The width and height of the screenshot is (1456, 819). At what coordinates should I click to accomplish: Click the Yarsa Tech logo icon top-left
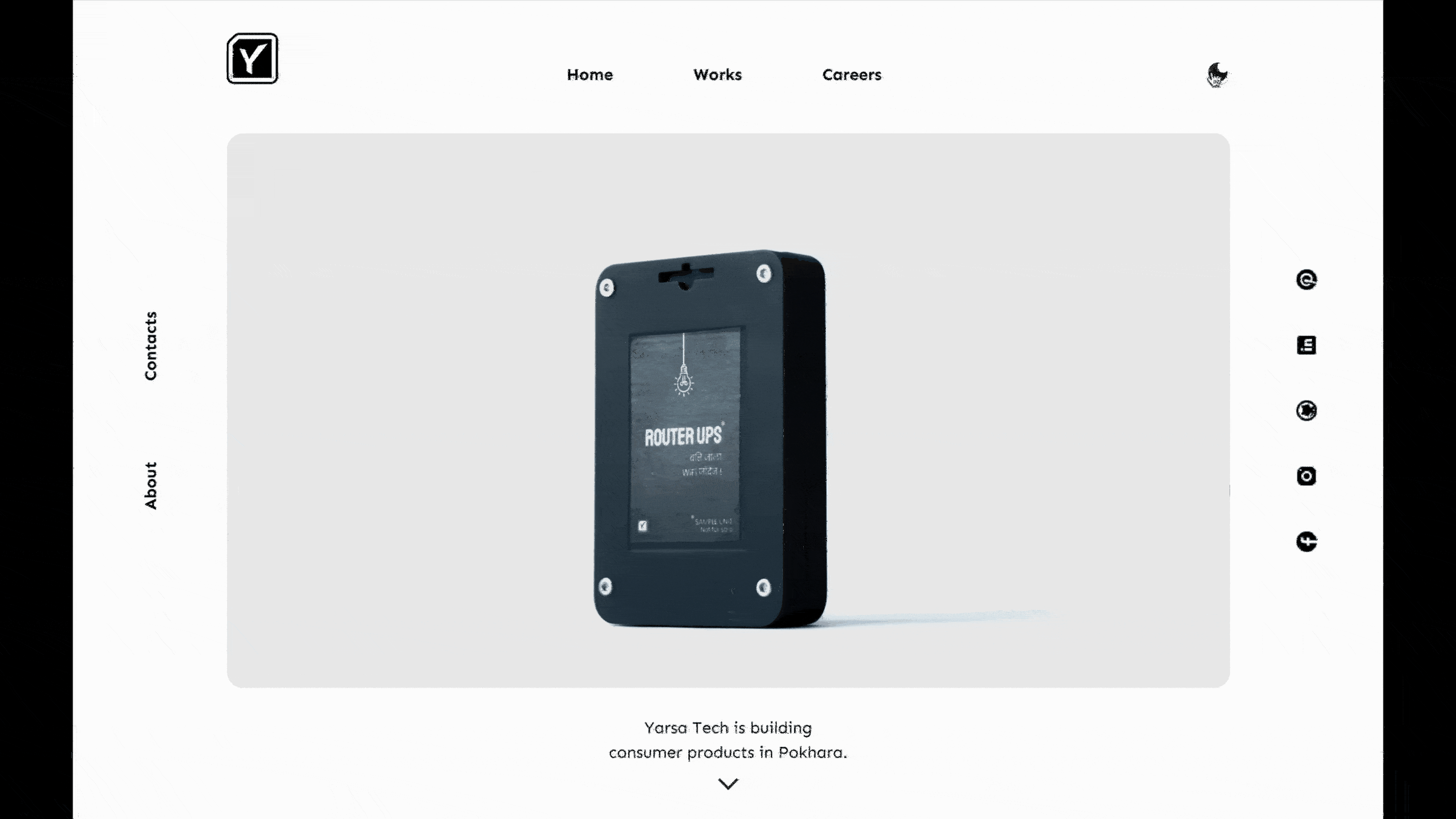click(252, 58)
